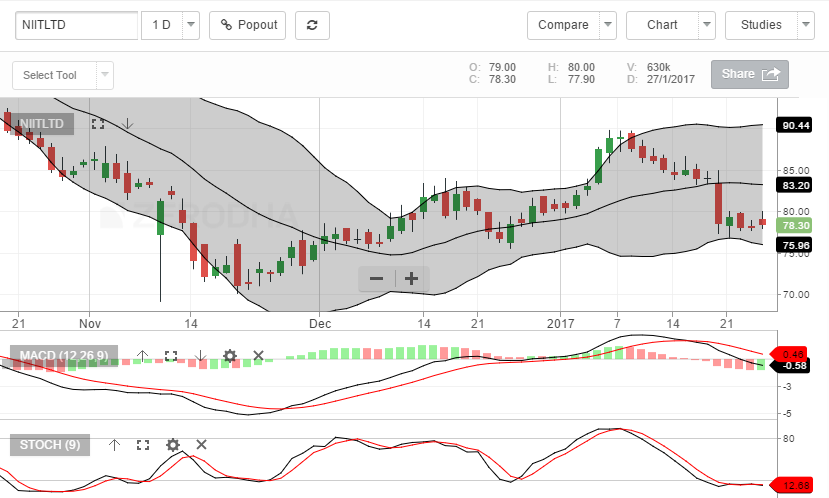Image resolution: width=829 pixels, height=498 pixels.
Task: Open STOCH study settings gear
Action: [172, 445]
